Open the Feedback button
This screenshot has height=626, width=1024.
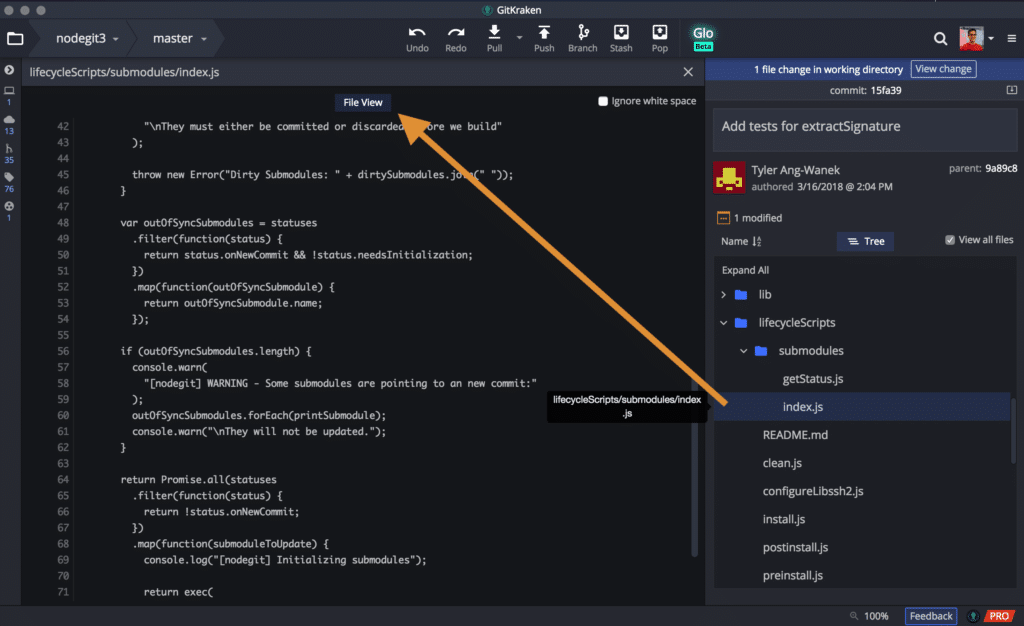pos(931,616)
